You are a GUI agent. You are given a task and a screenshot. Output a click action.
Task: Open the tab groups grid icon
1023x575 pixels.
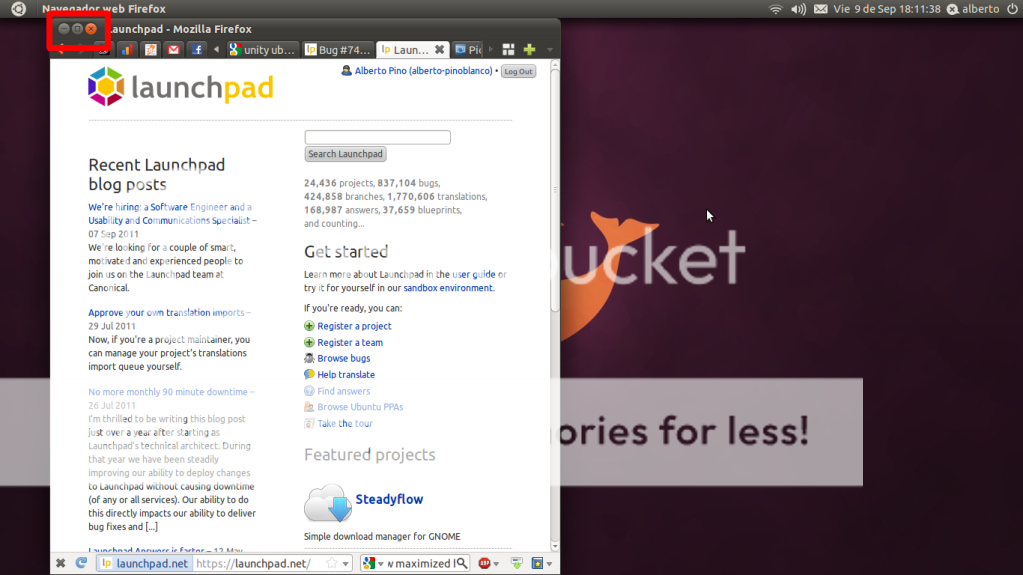click(508, 49)
